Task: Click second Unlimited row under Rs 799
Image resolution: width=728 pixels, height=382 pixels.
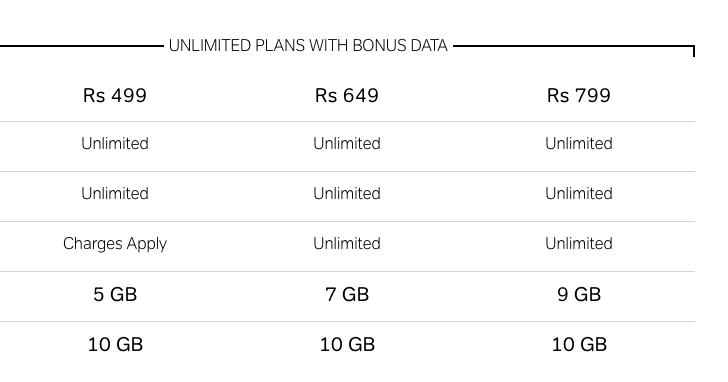Action: coord(578,194)
